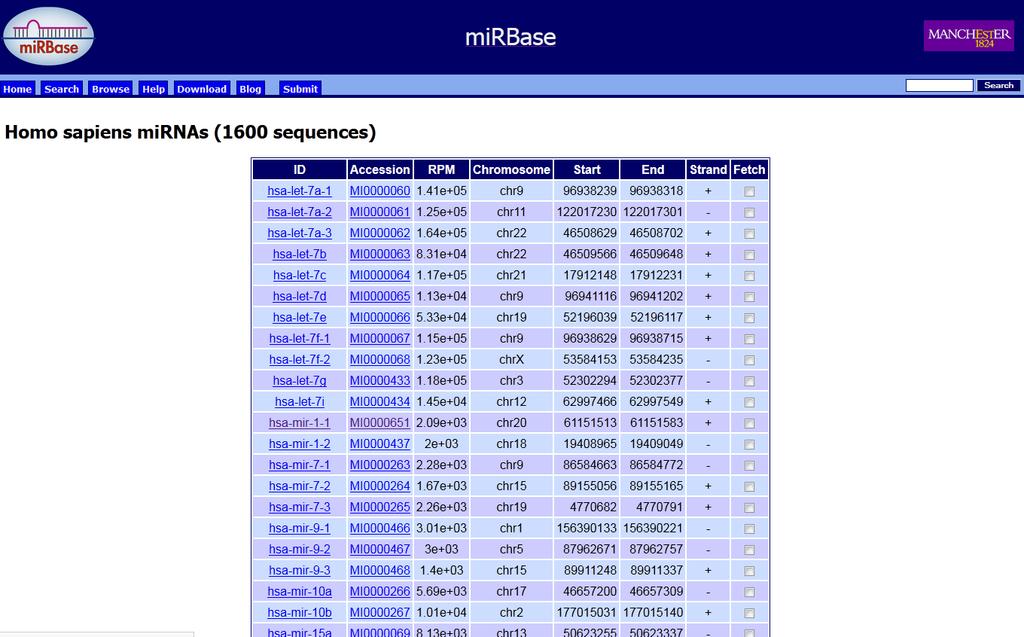The width and height of the screenshot is (1024, 637).
Task: Open the hsa-let-7a-3 ID link
Action: [x=299, y=233]
